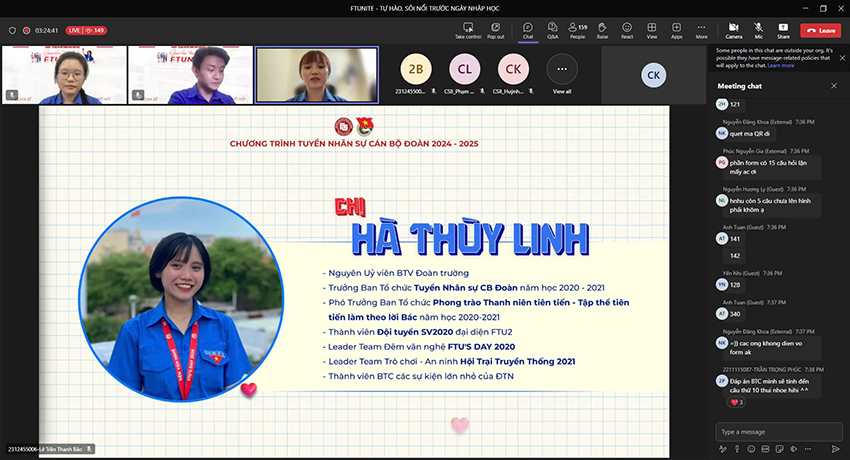Click the LIVE 149 viewers badge
The width and height of the screenshot is (850, 460).
click(86, 31)
